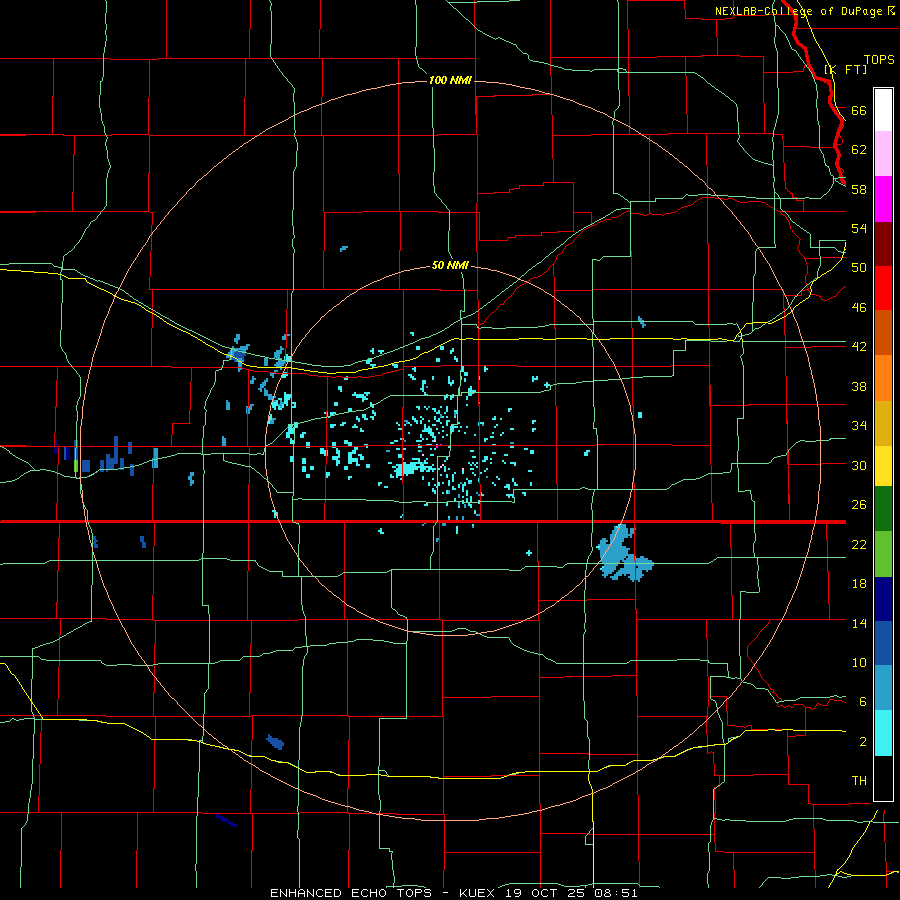Click the 6 value on the scale
The image size is (900, 900).
(863, 701)
